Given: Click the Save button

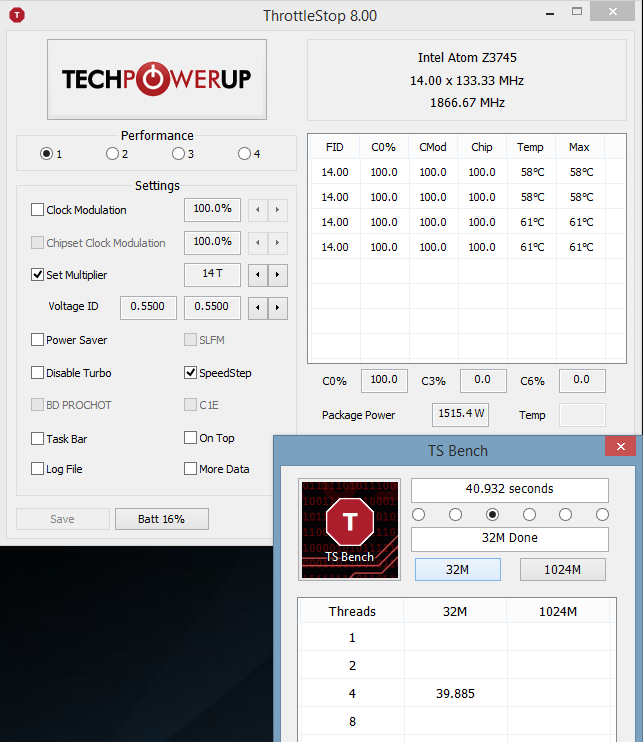Looking at the screenshot, I should click(x=62, y=519).
